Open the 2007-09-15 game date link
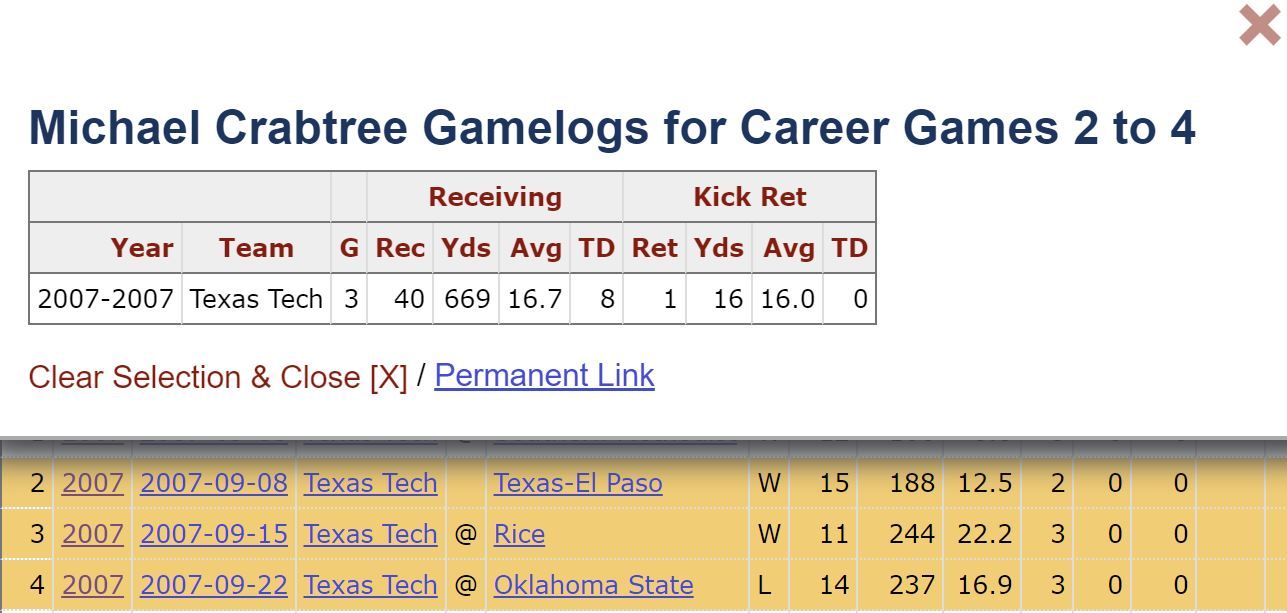Viewport: 1287px width, 613px height. click(x=214, y=534)
